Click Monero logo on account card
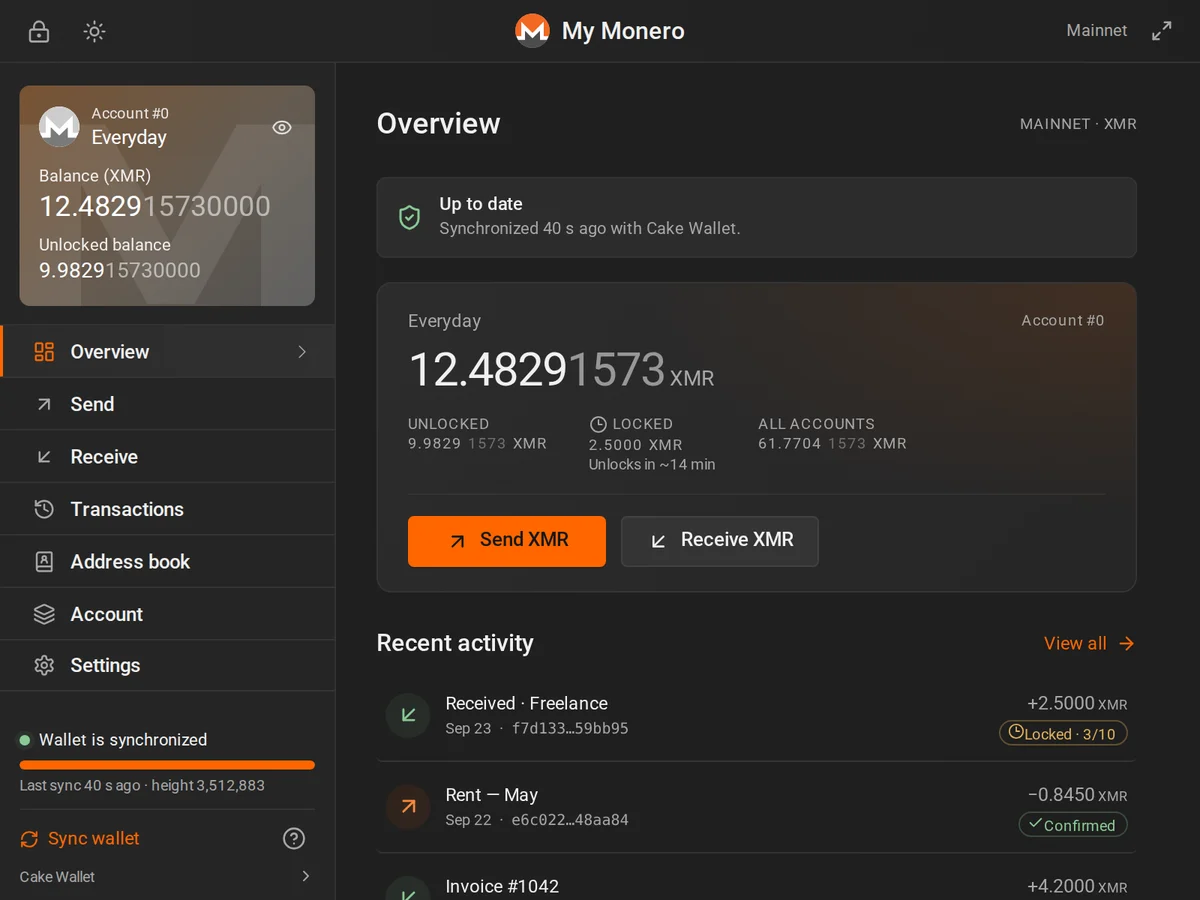Viewport: 1200px width, 900px height. click(59, 126)
